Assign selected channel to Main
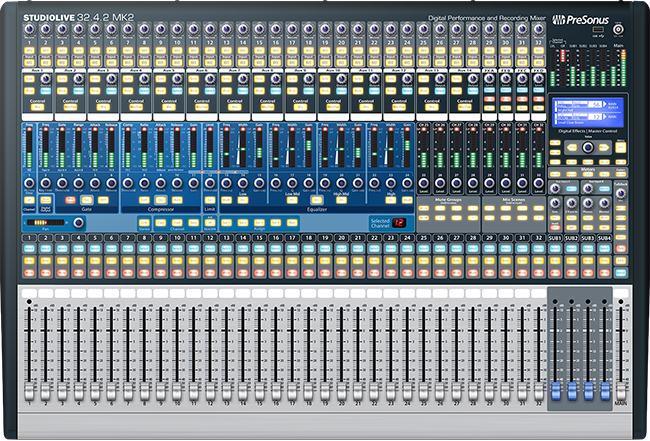 [292, 223]
